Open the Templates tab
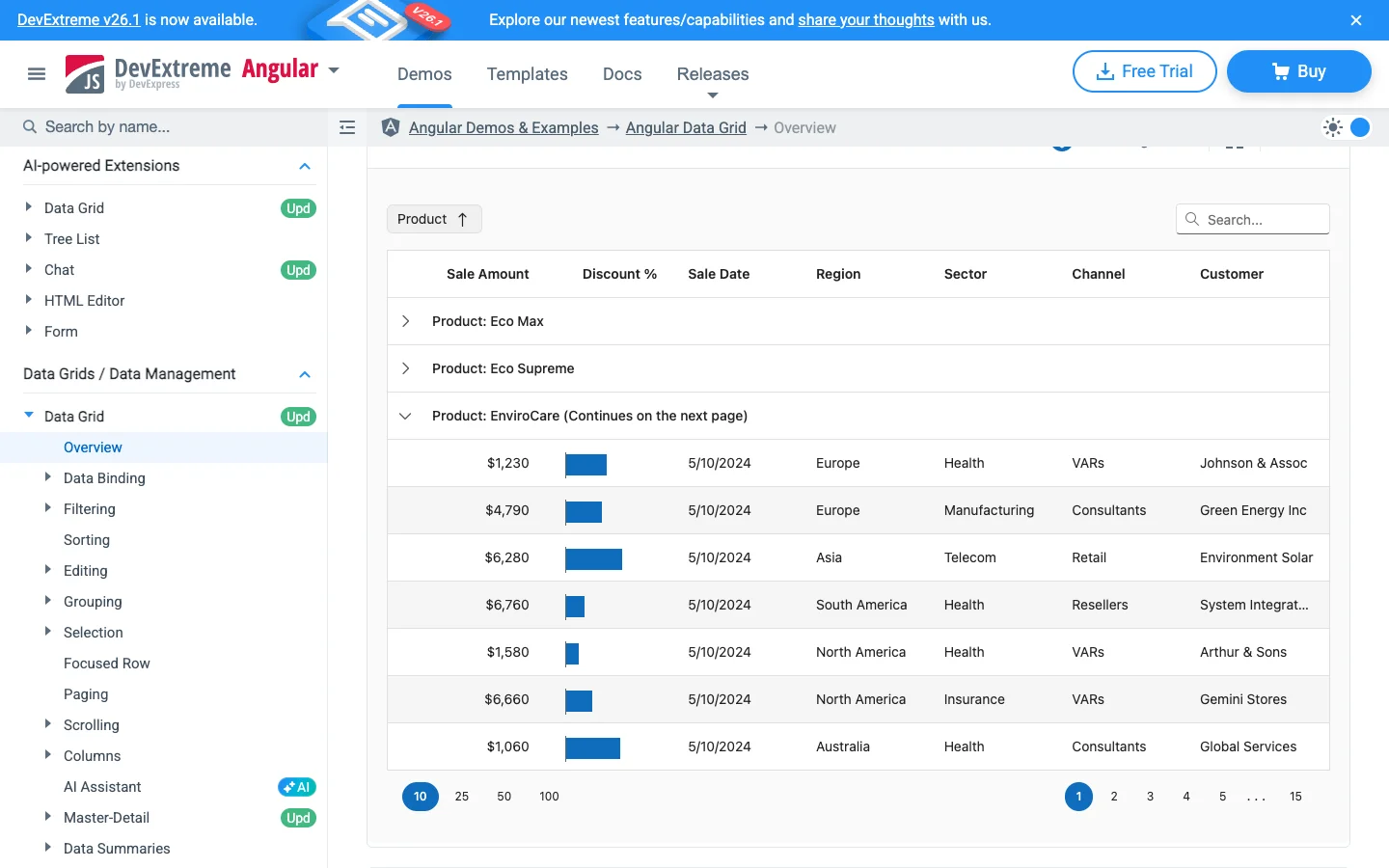Screen dimensions: 1389x868 528,74
